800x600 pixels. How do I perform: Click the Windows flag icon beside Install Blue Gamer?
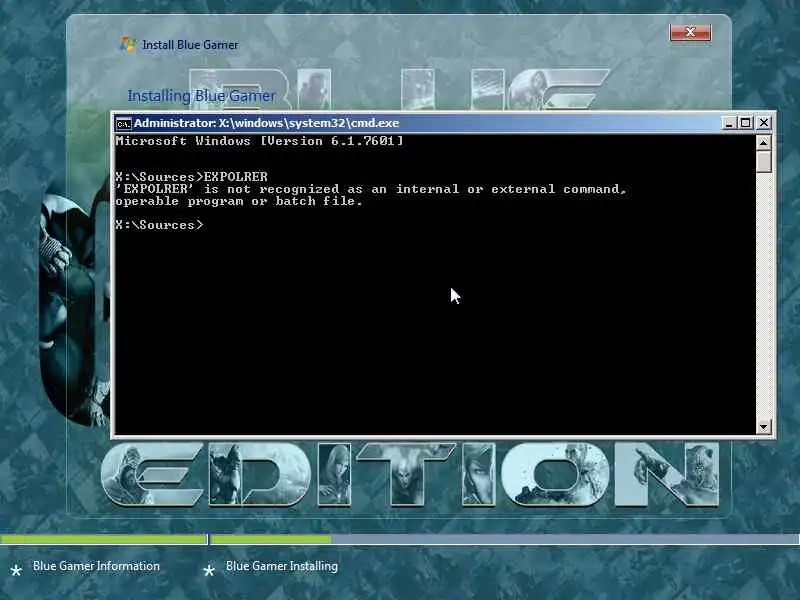pos(127,44)
